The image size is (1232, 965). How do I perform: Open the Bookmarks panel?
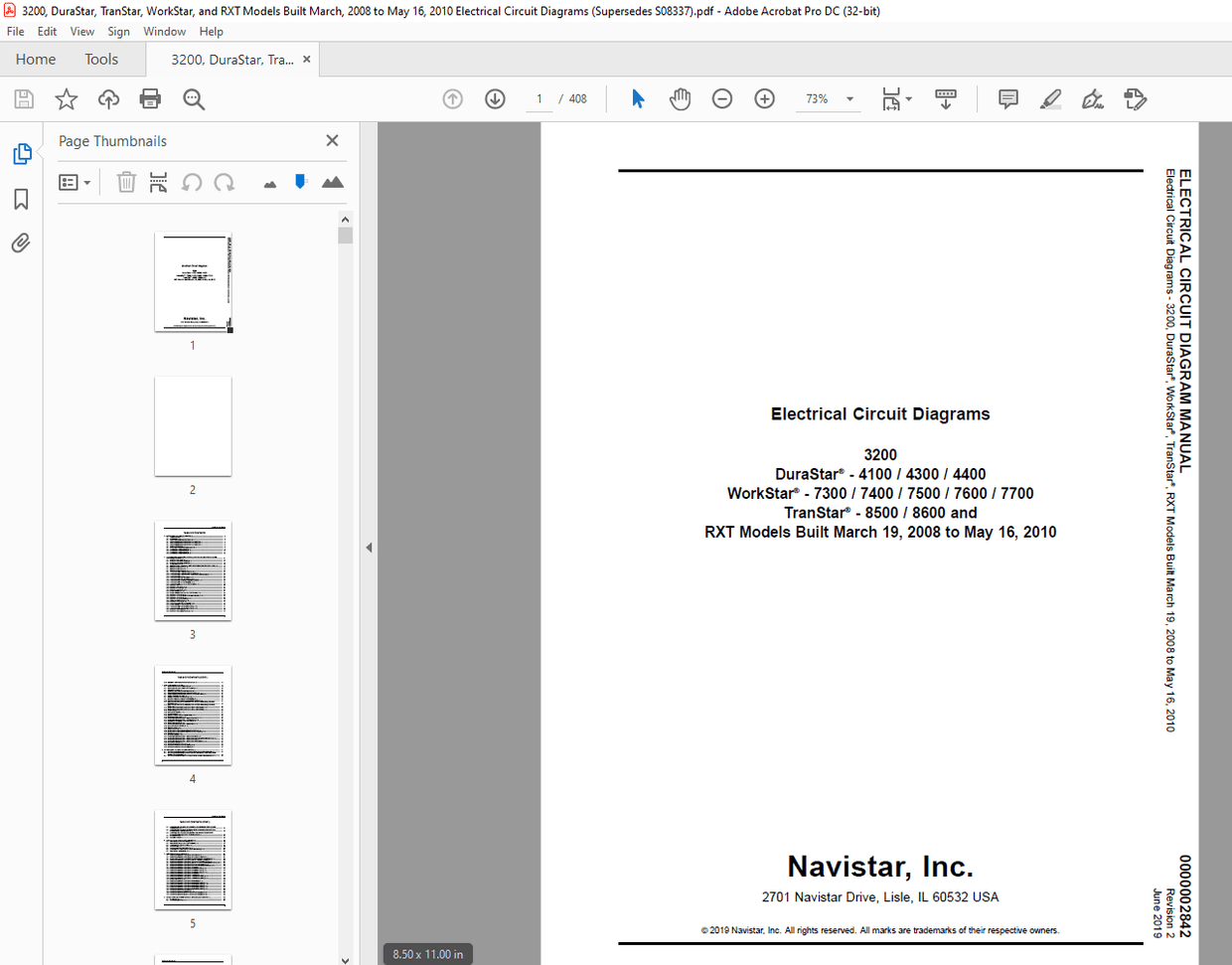click(20, 199)
